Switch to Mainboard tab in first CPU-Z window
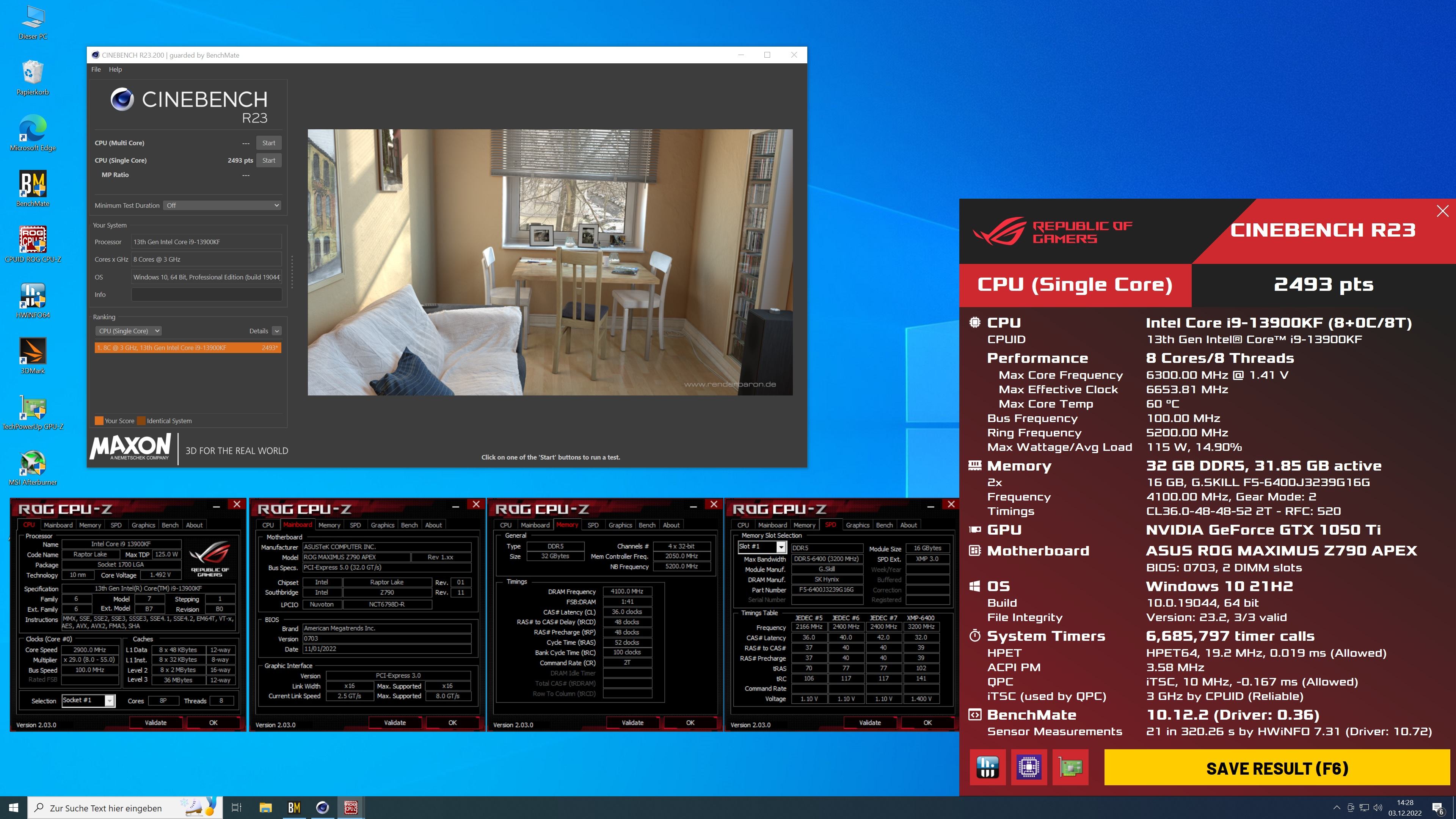 click(x=58, y=525)
